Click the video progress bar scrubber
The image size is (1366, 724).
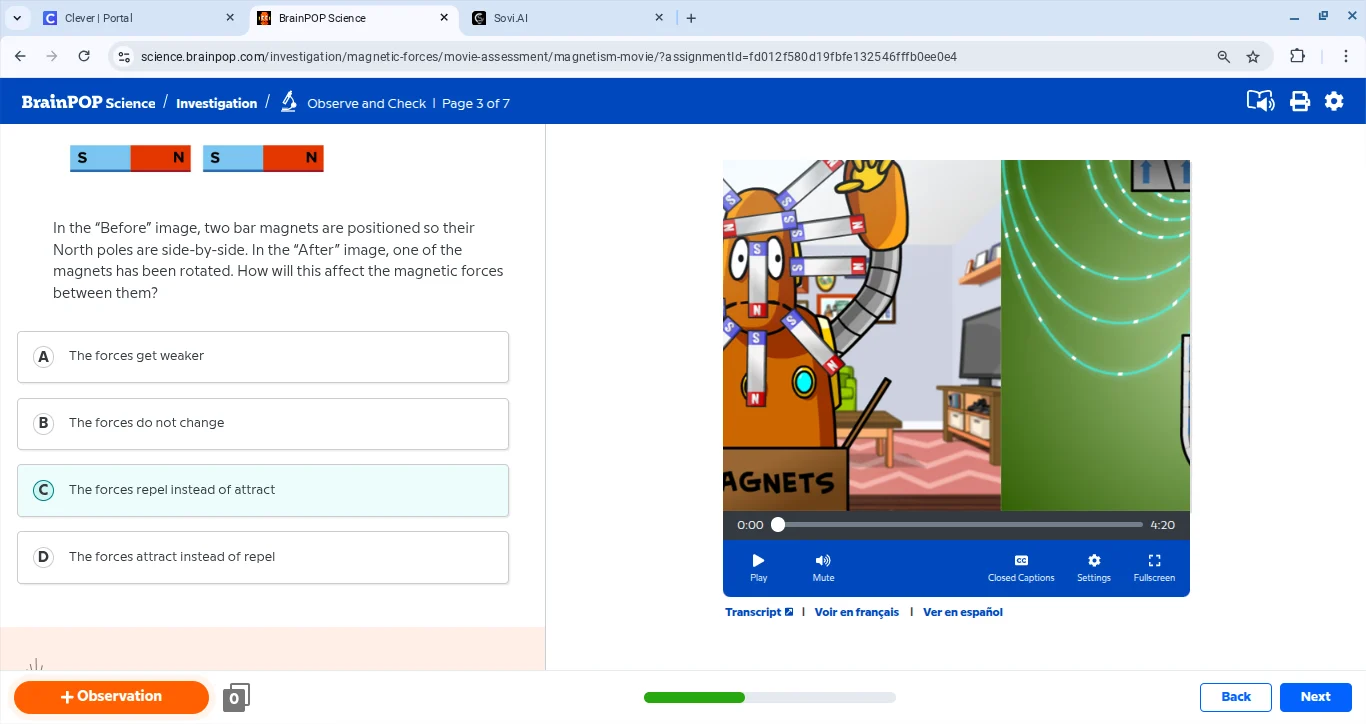[x=778, y=525]
